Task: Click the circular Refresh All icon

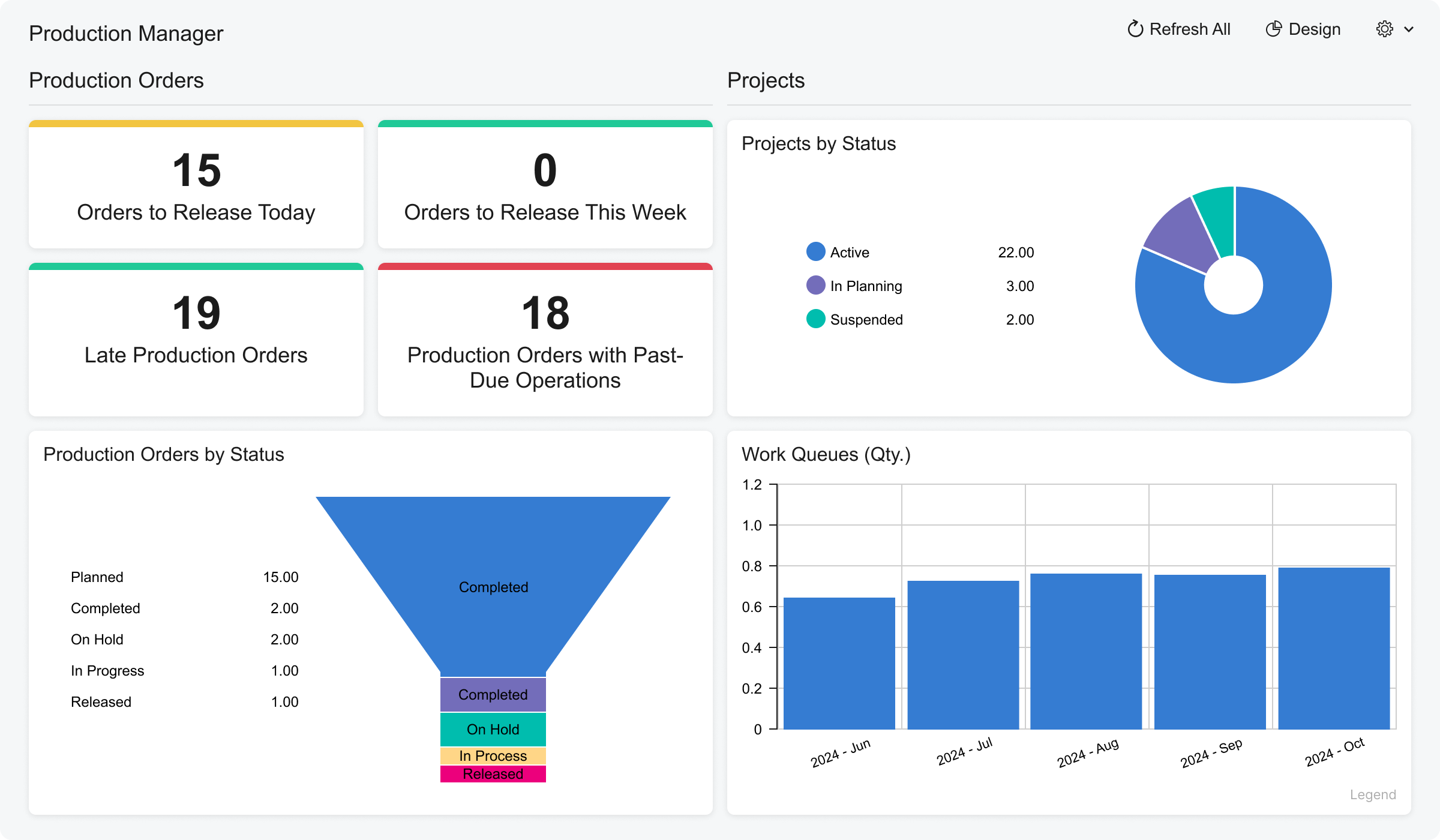Action: click(1135, 29)
